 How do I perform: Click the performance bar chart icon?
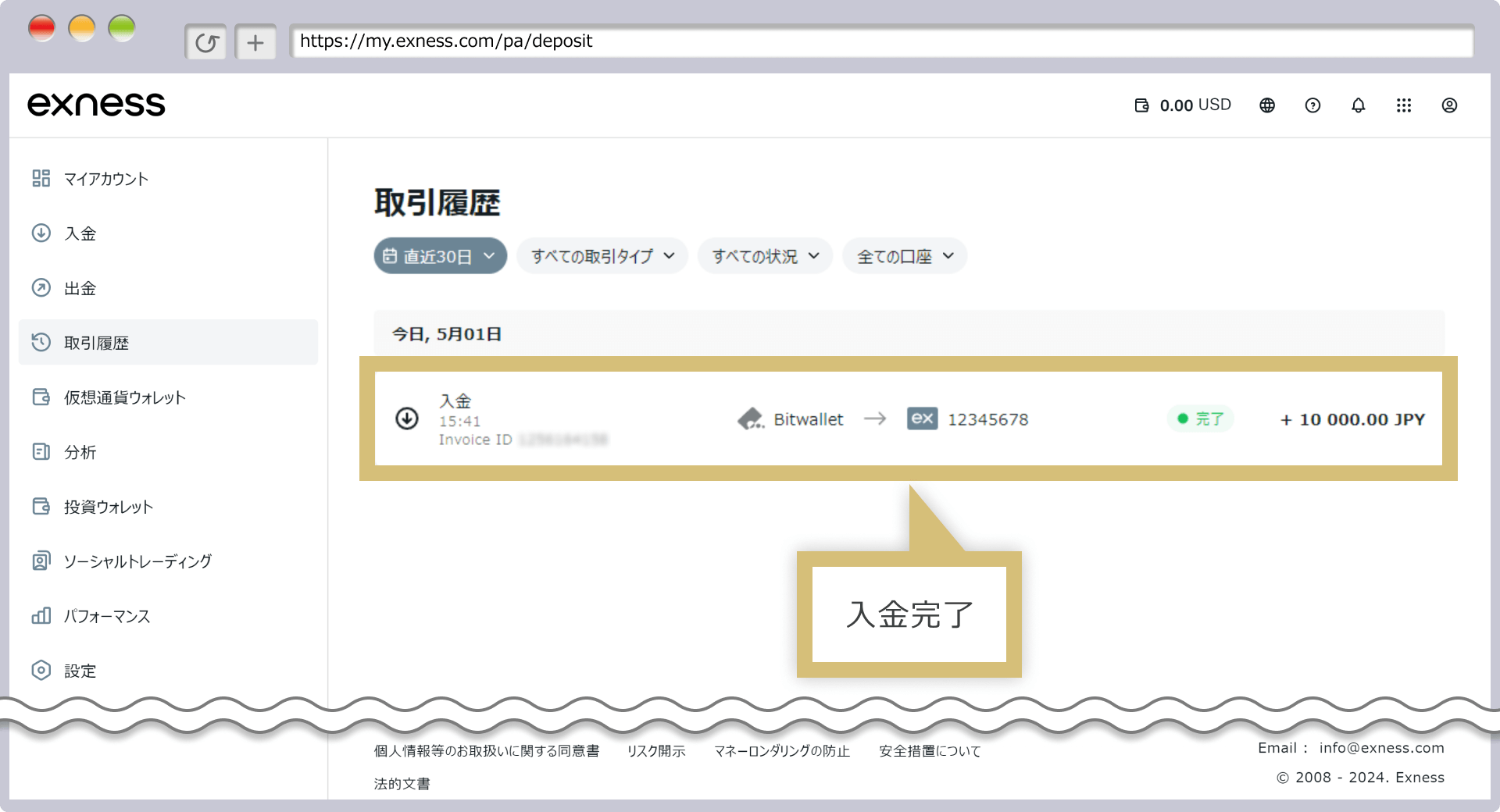pyautogui.click(x=41, y=615)
